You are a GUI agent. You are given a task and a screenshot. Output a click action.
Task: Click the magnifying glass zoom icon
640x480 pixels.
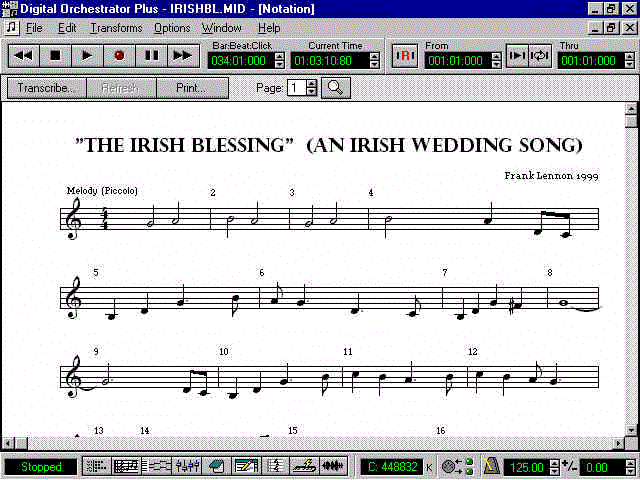click(336, 88)
